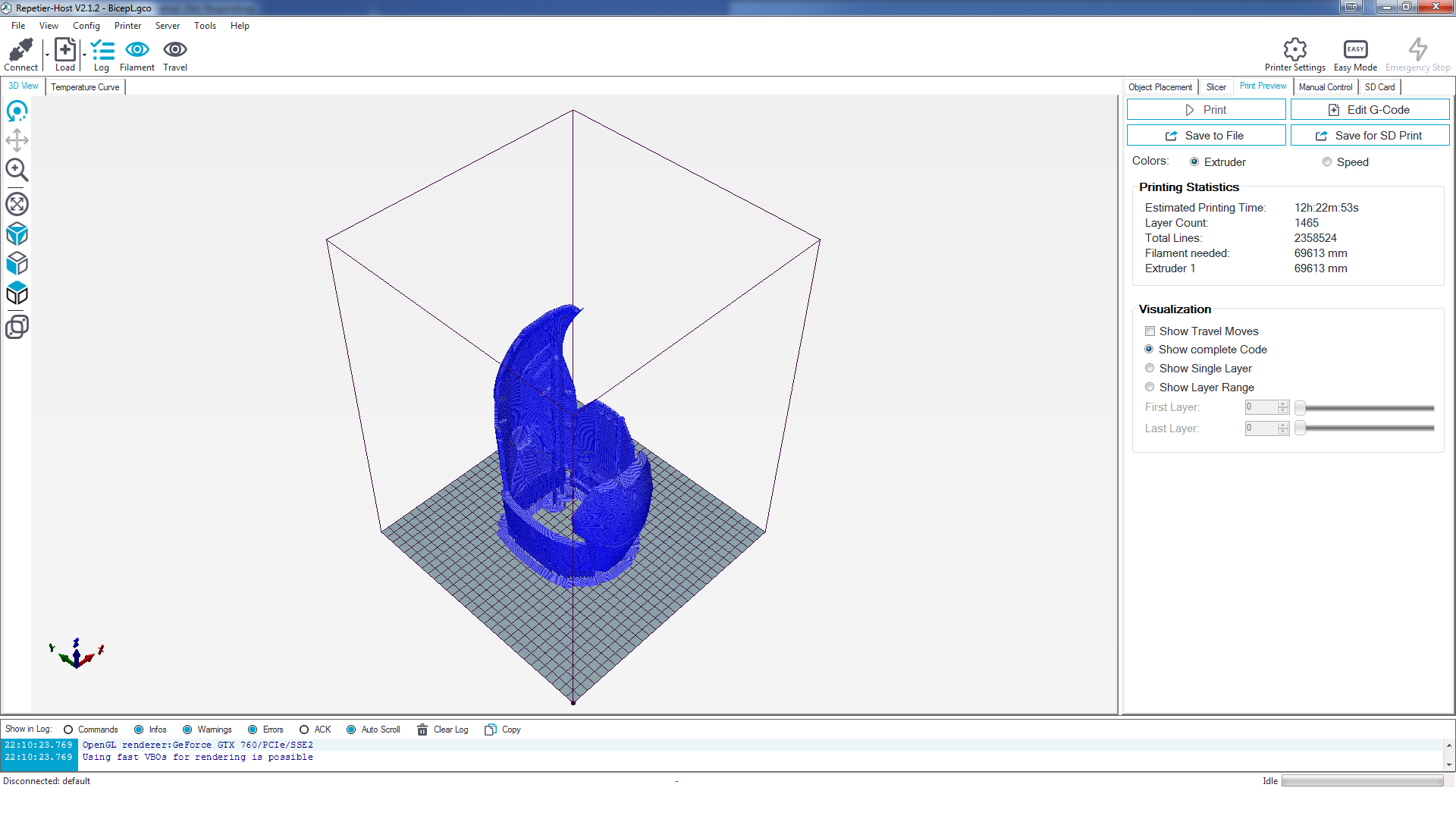This screenshot has width=1456, height=819.
Task: Expand the Connect button dropdown arrow
Action: (47, 55)
